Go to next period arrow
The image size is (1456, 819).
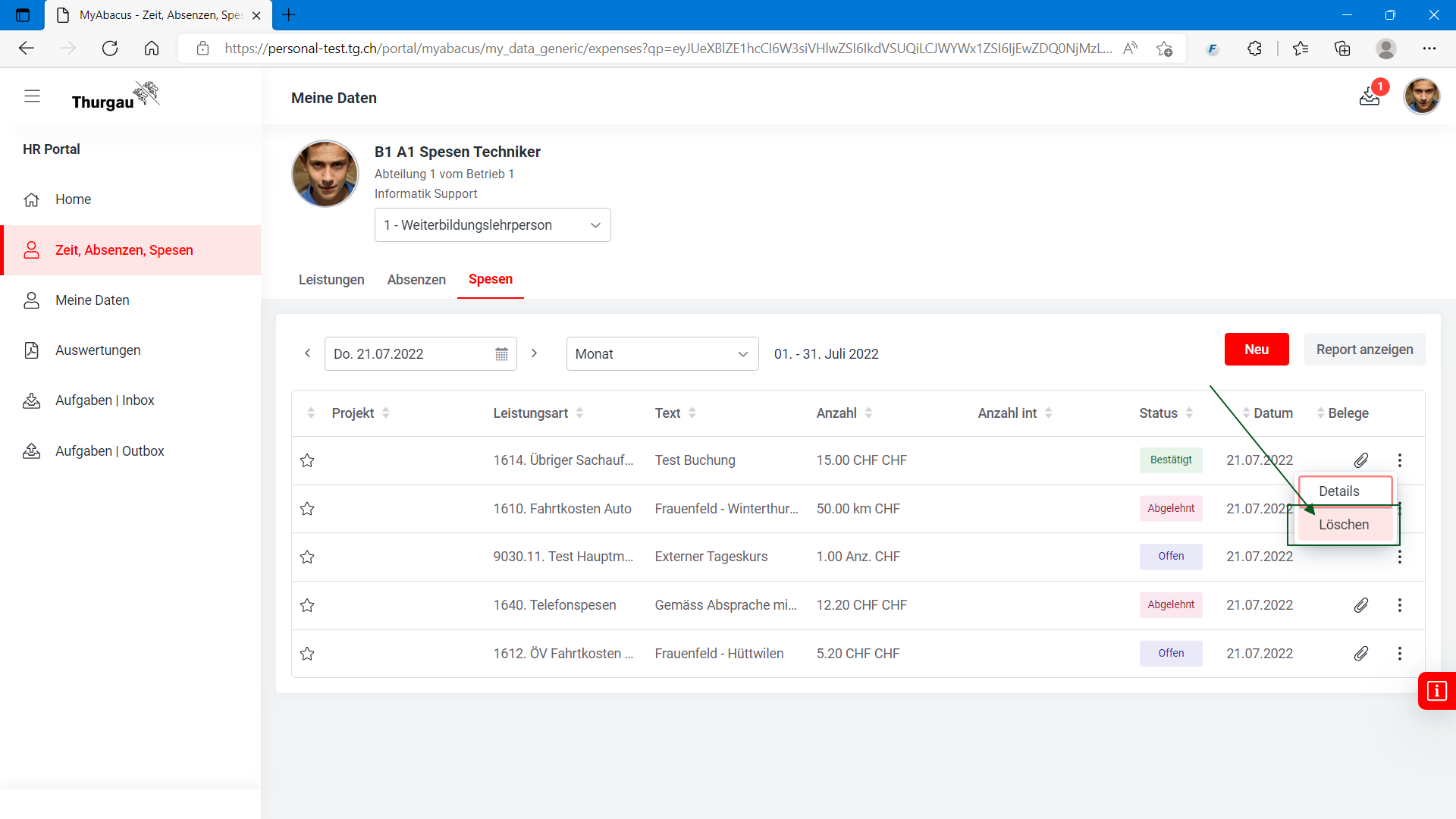tap(534, 353)
